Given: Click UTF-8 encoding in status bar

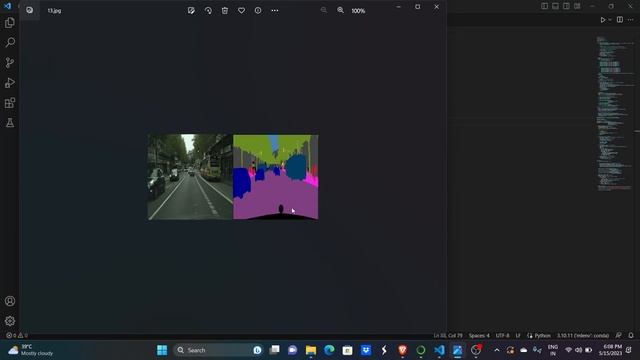Looking at the screenshot, I should (502, 336).
